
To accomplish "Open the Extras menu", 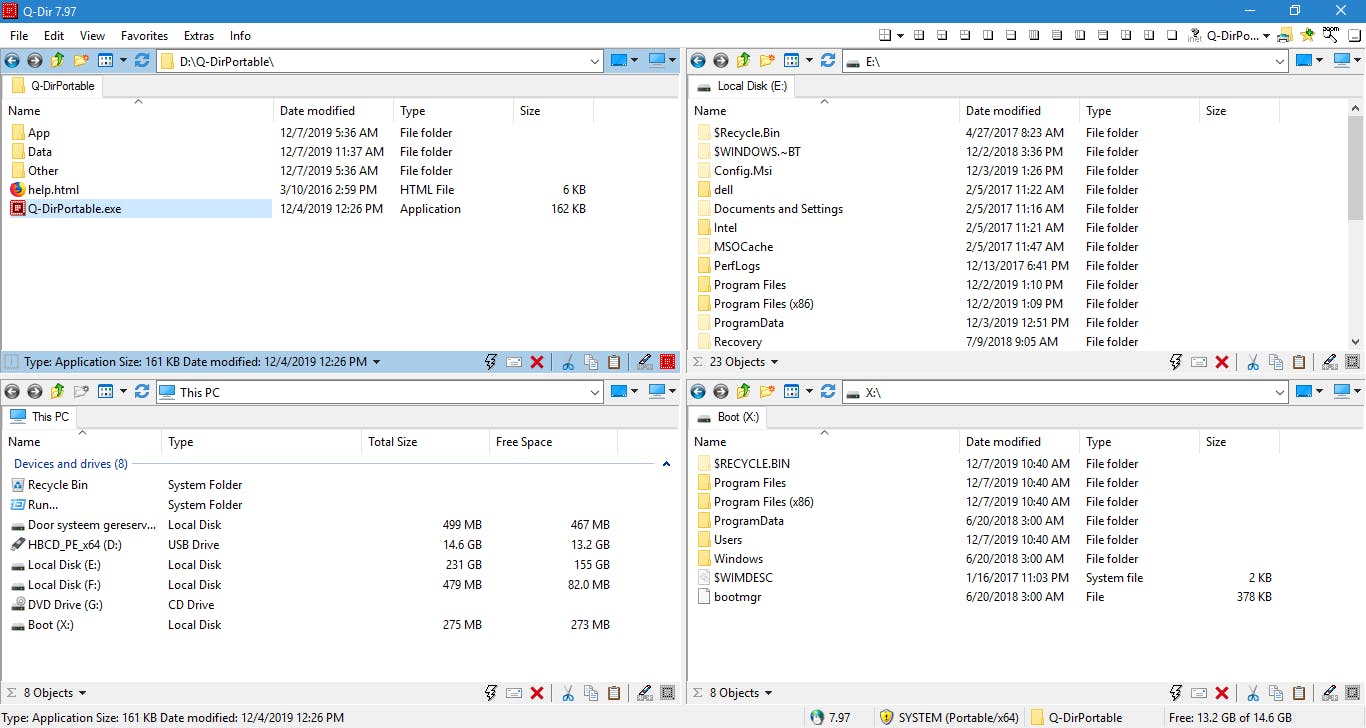I will coord(199,35).
